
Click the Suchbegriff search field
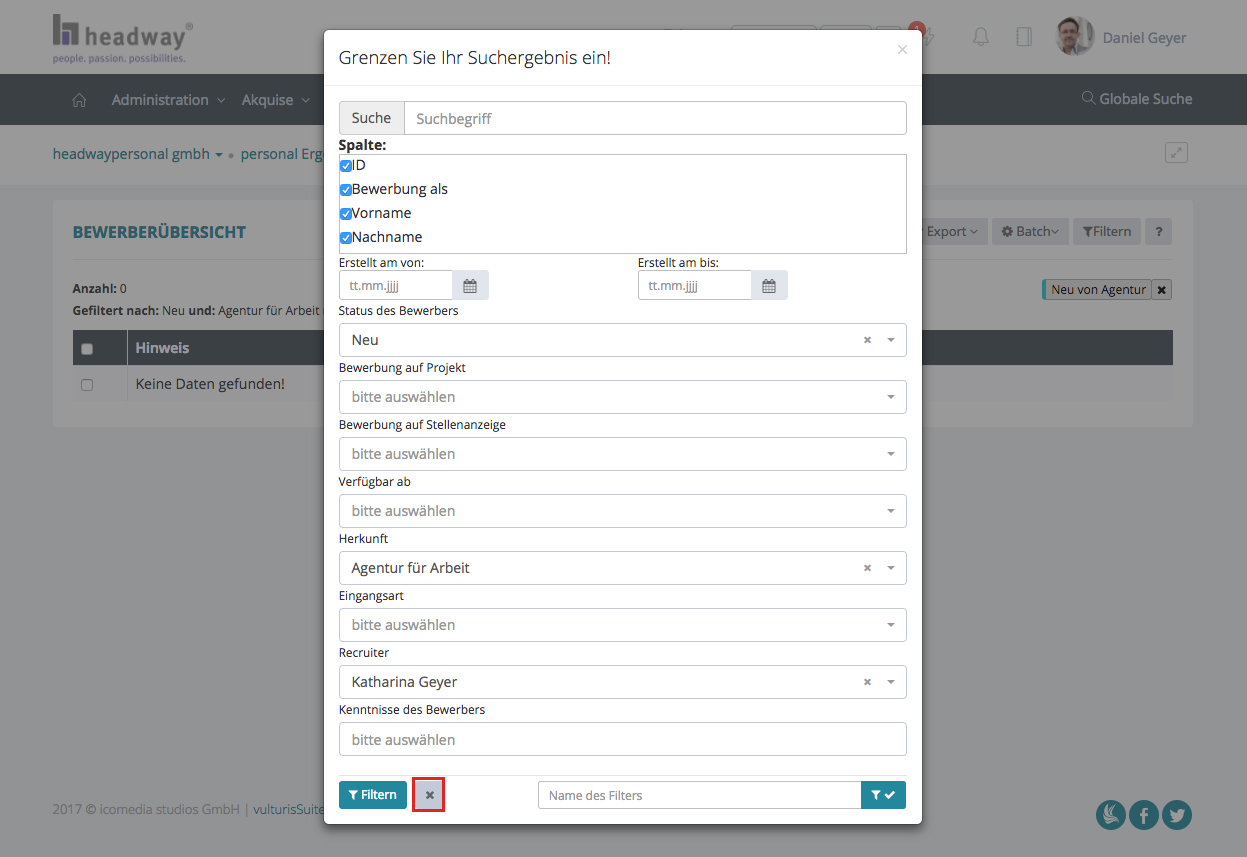(x=655, y=118)
